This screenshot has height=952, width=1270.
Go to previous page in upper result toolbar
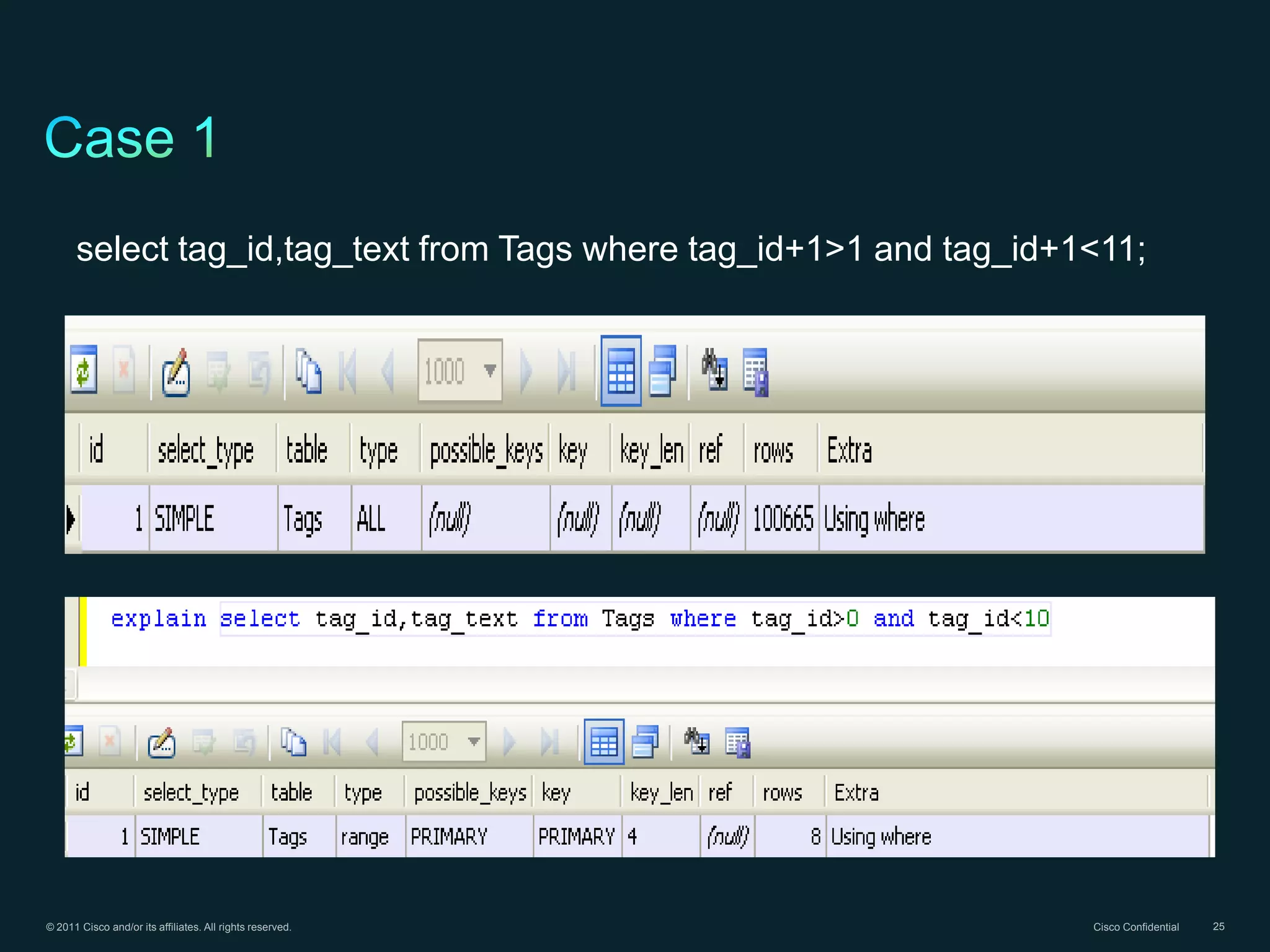(x=388, y=371)
